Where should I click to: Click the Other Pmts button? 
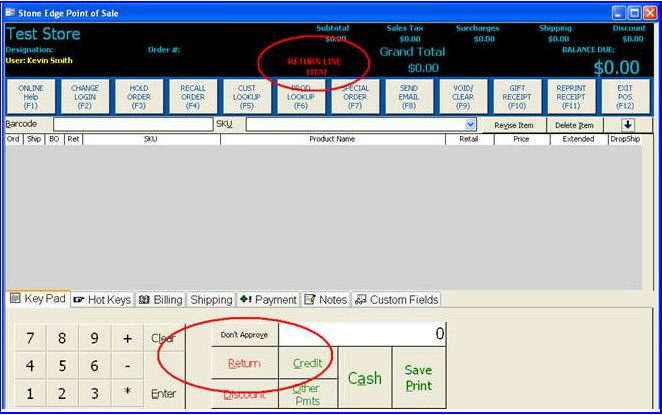click(308, 394)
